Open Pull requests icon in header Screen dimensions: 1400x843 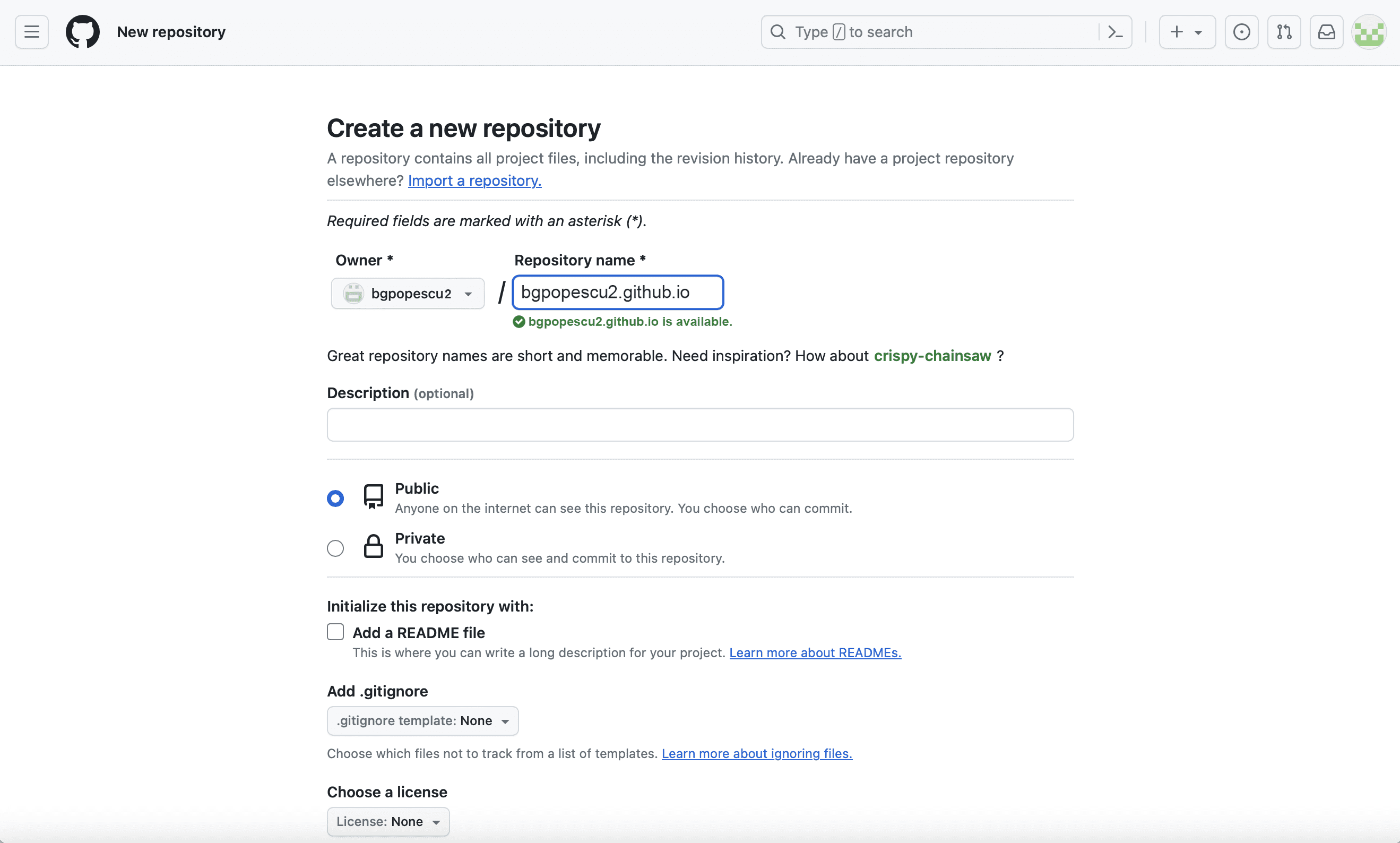tap(1284, 32)
